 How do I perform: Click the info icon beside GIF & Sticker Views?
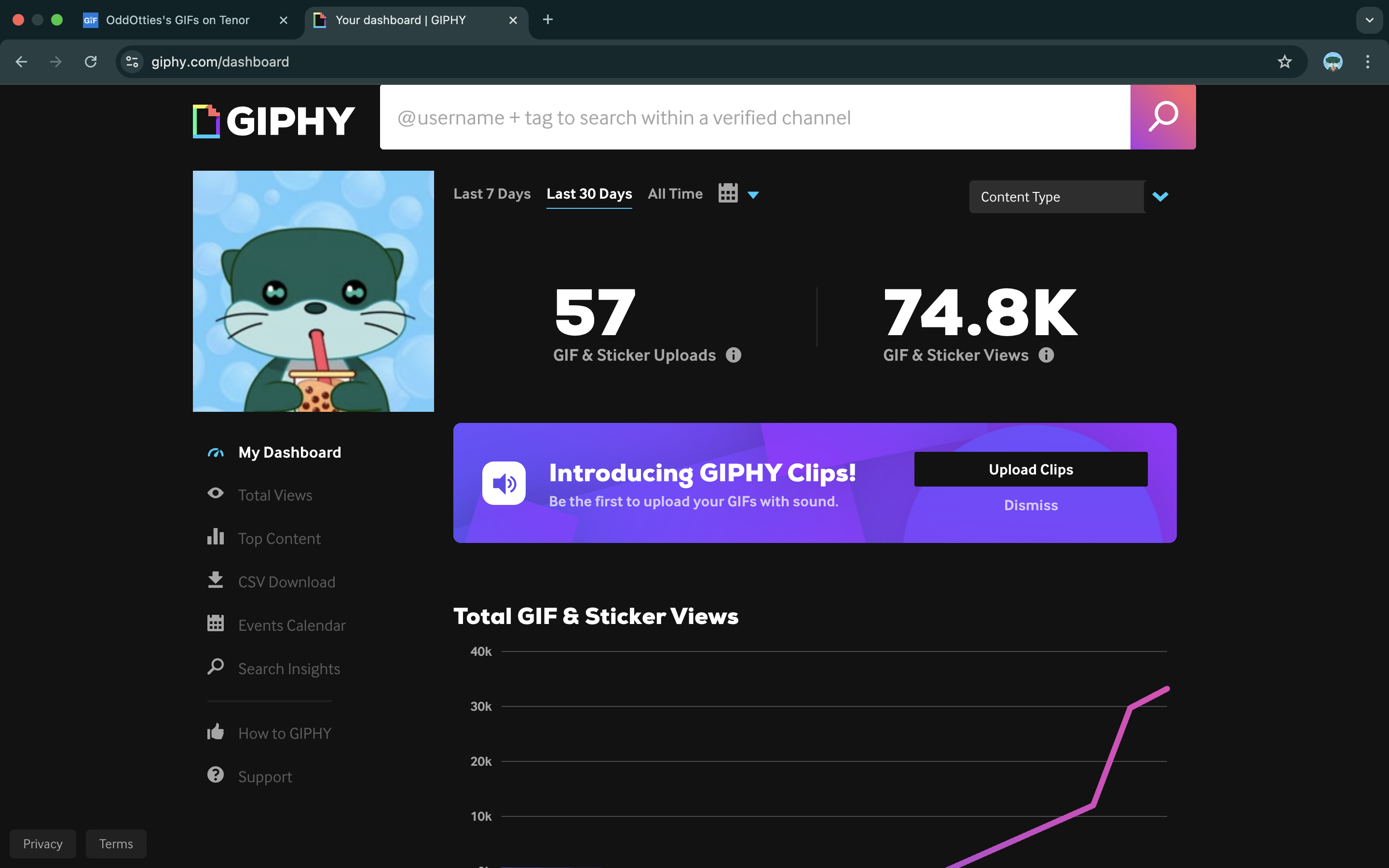coord(1047,355)
